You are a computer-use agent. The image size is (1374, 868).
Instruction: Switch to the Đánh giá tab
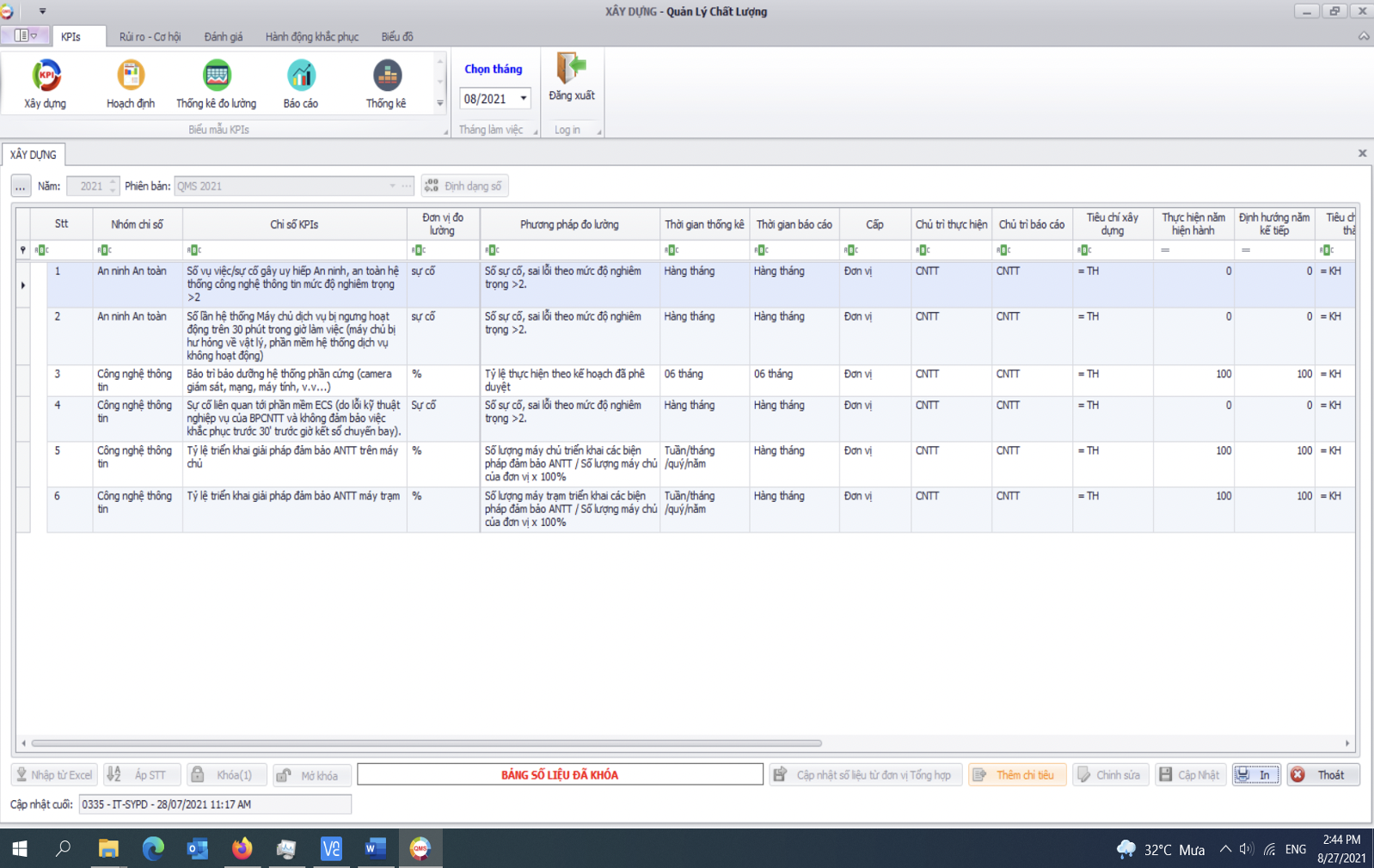[x=224, y=37]
